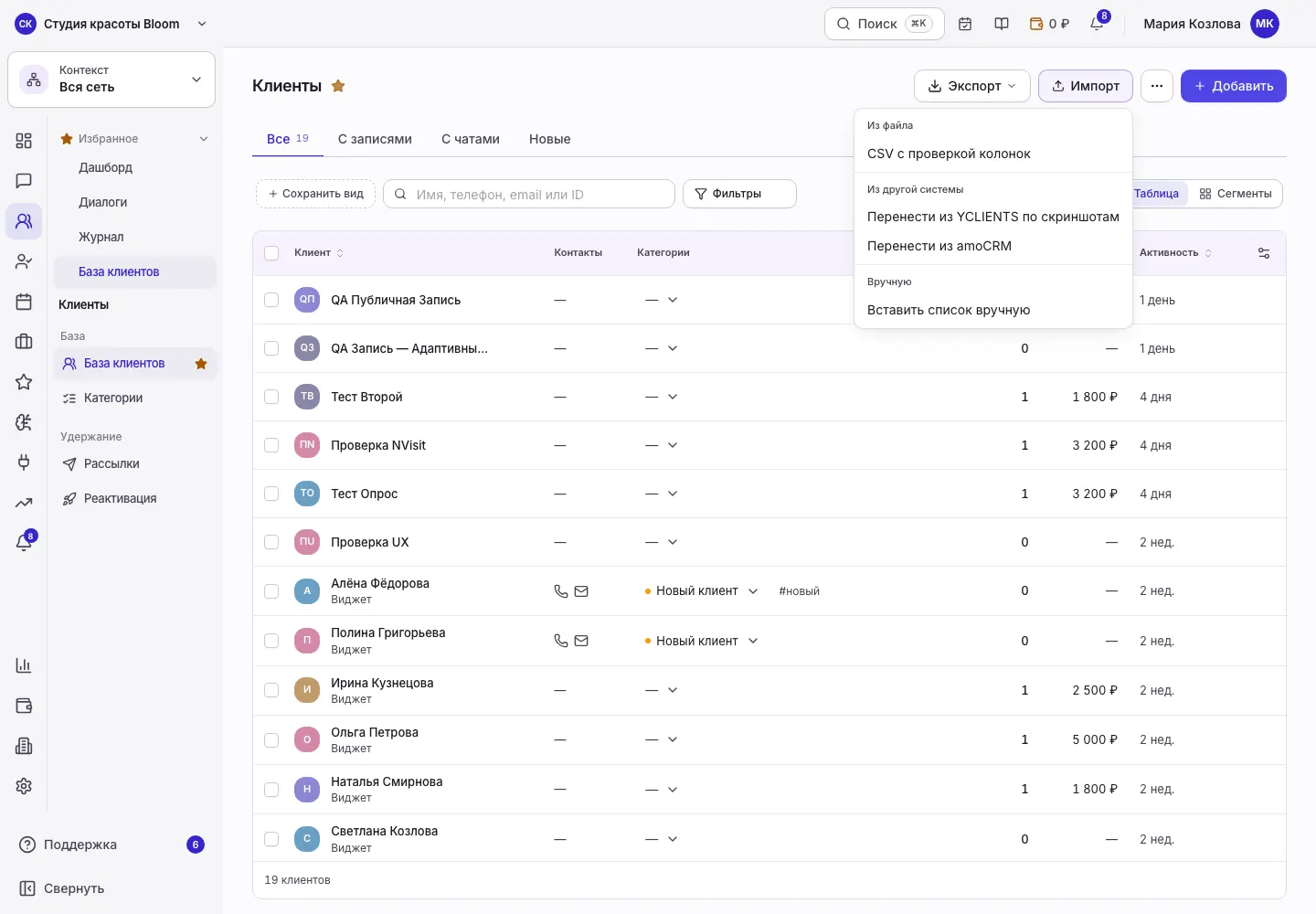Image resolution: width=1316 pixels, height=914 pixels.
Task: Open the Экспорт dropdown button
Action: 972,86
